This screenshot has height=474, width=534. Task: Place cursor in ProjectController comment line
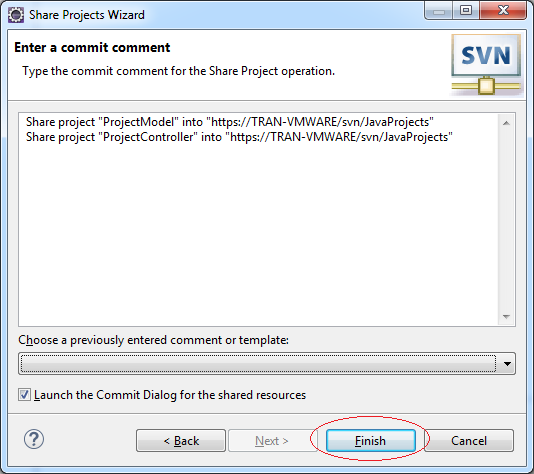pos(239,137)
